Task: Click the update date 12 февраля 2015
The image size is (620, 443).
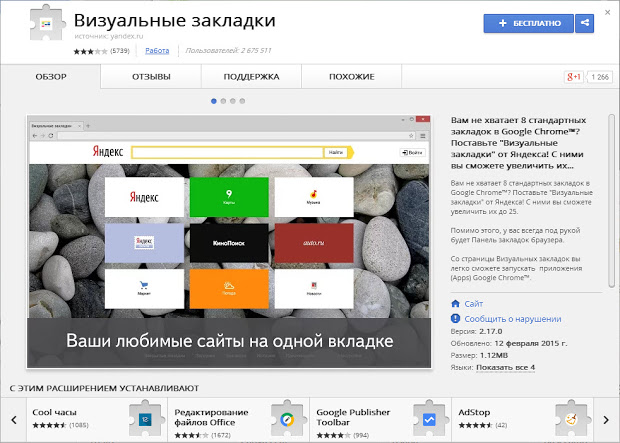Action: (531, 343)
